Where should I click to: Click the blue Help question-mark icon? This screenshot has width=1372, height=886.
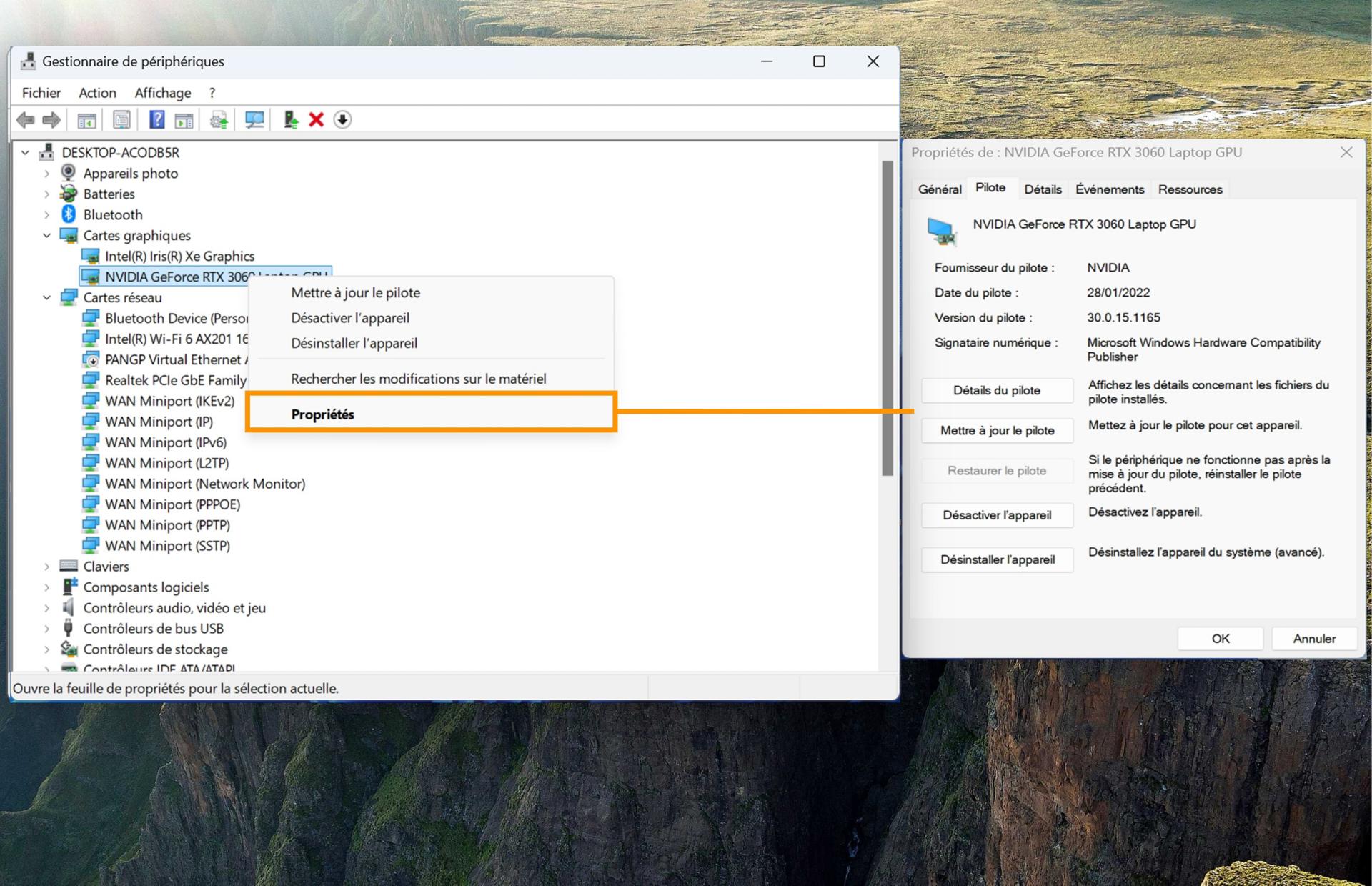156,120
